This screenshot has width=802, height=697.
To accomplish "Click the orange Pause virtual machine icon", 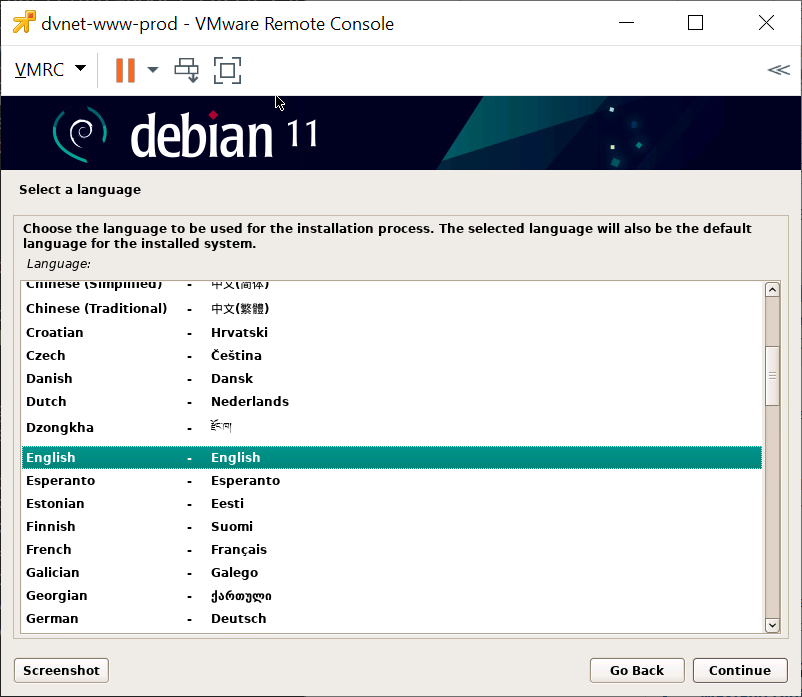I will (125, 70).
